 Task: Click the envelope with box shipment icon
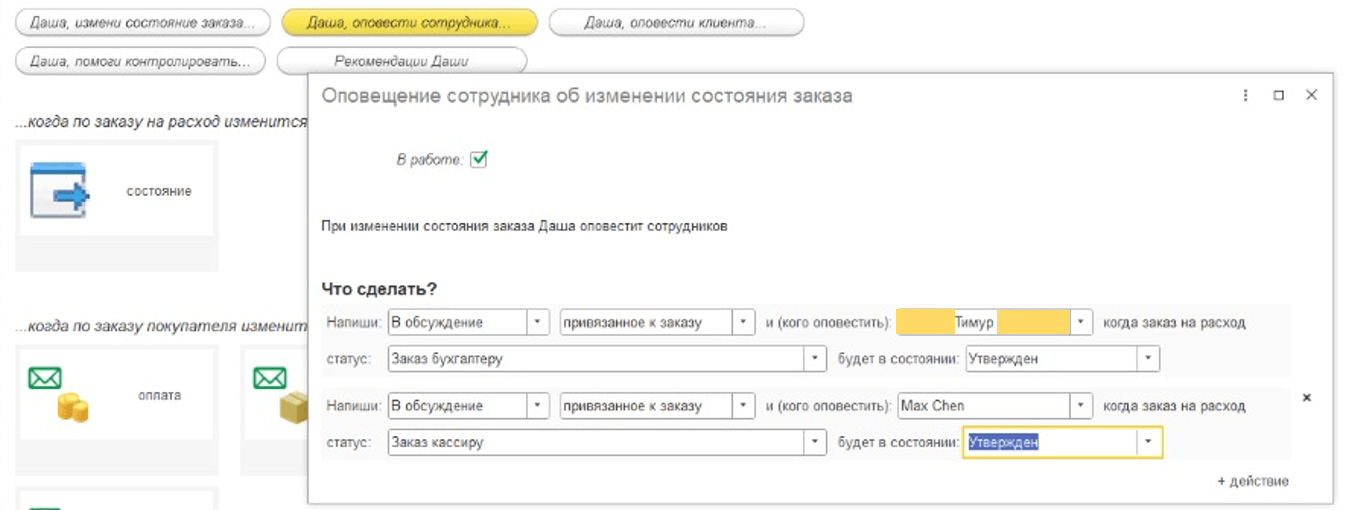click(x=279, y=395)
